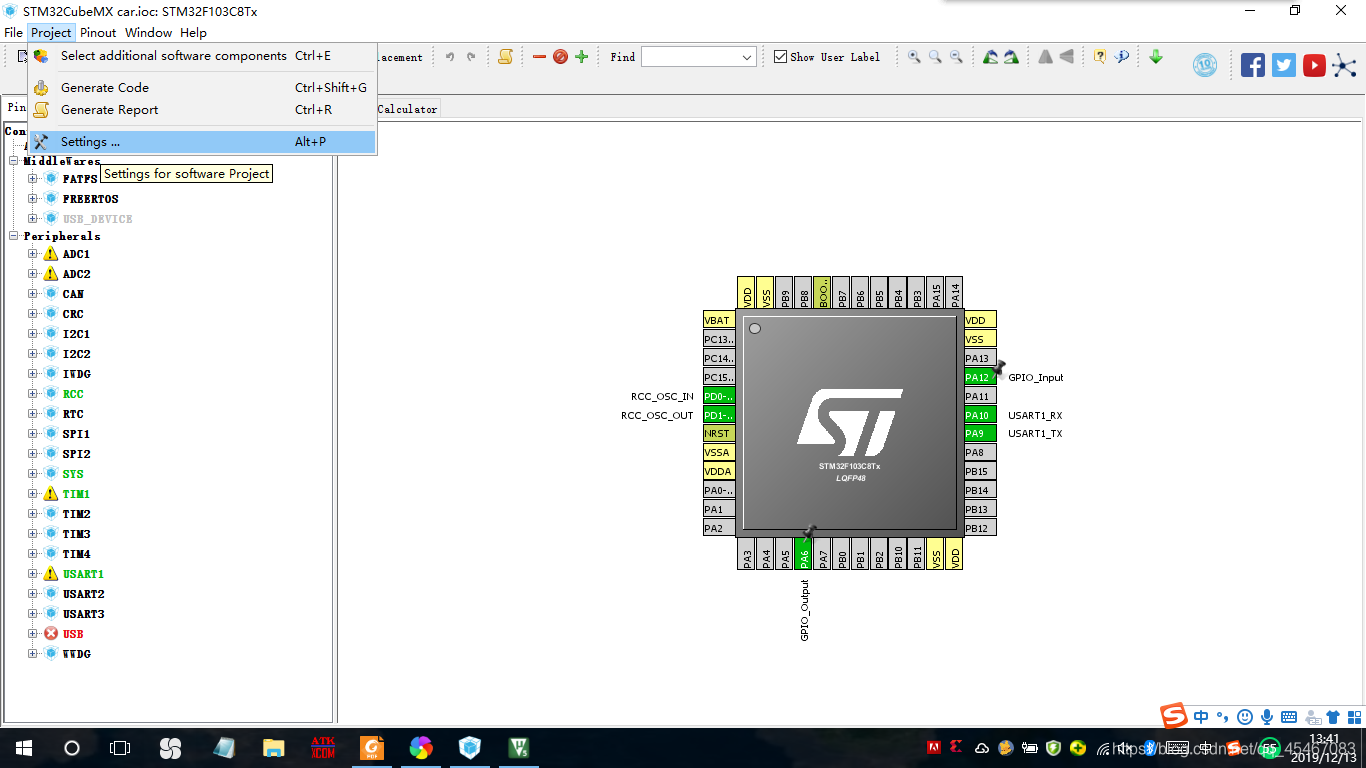1366x768 pixels.
Task: Choose Settings from the Project menu
Action: [120, 141]
